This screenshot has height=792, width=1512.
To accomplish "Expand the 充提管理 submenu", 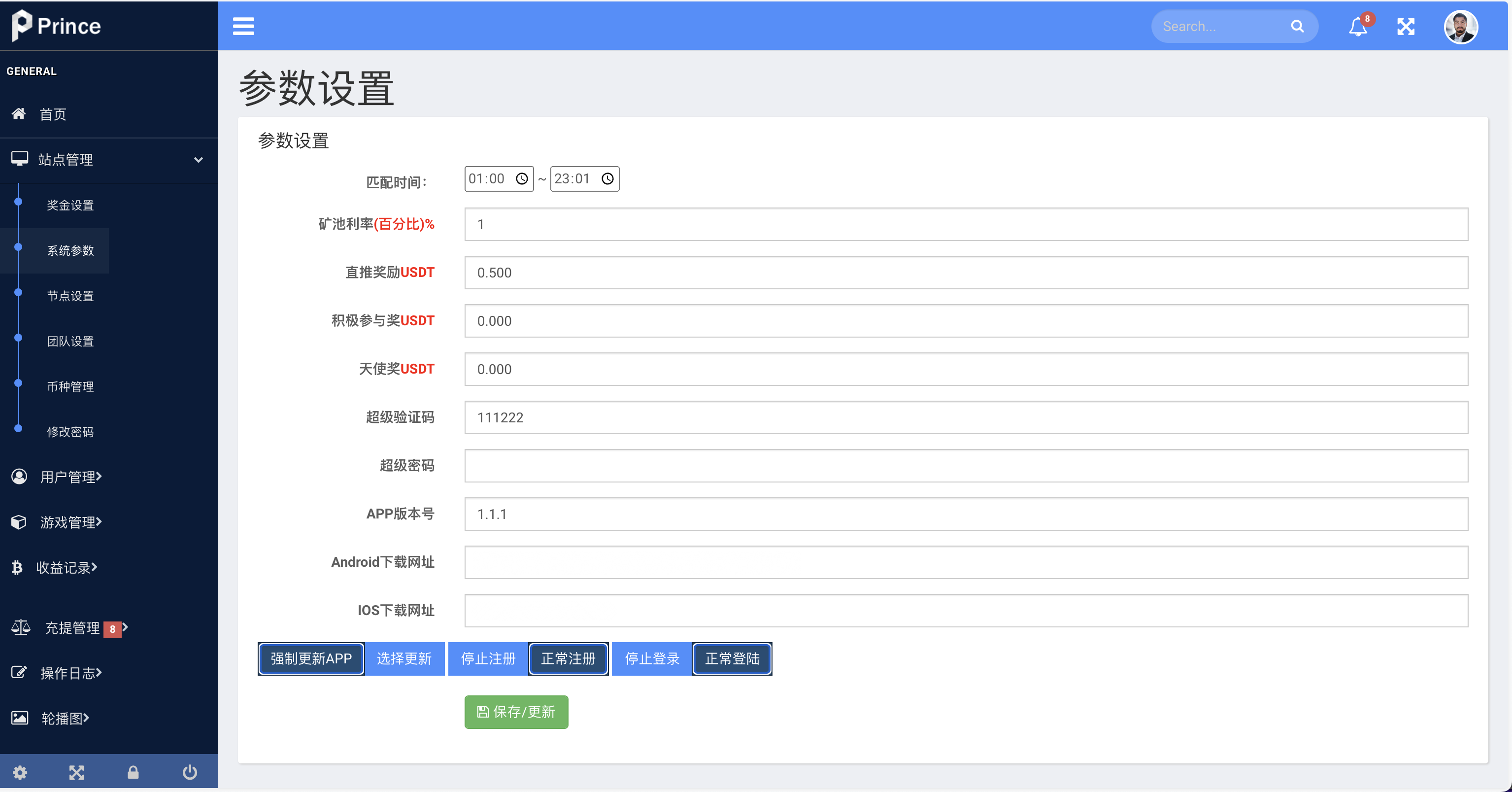I will pyautogui.click(x=71, y=627).
